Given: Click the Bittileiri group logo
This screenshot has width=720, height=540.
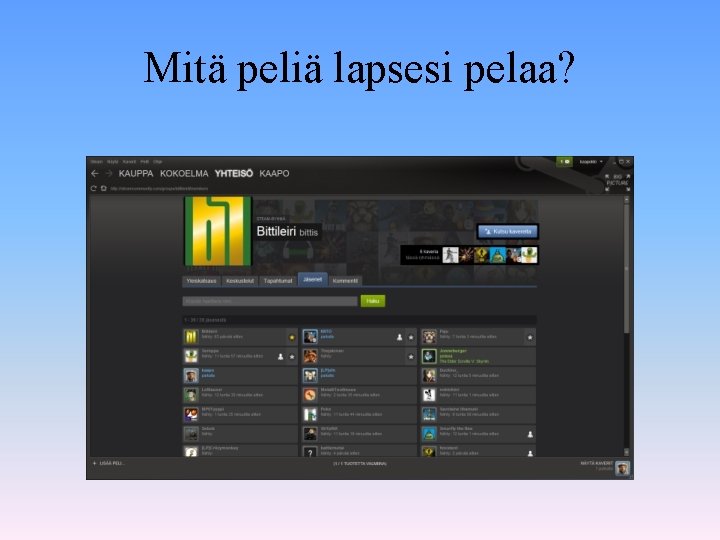Looking at the screenshot, I should point(218,231).
